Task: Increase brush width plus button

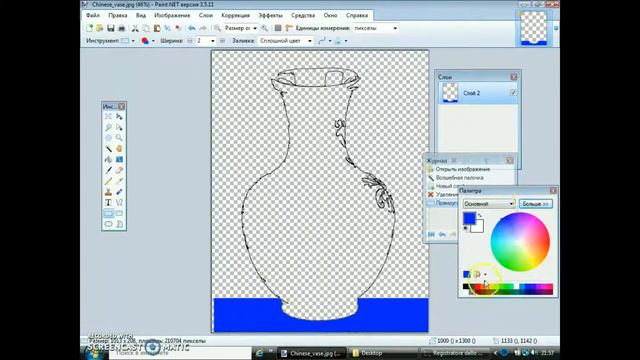Action: tap(222, 41)
